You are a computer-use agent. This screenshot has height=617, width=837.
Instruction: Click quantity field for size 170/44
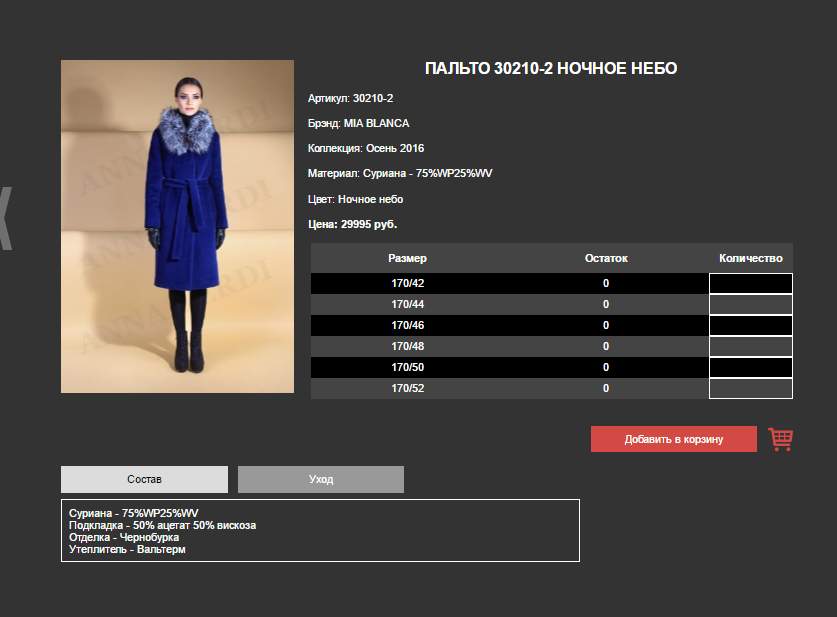pos(751,304)
